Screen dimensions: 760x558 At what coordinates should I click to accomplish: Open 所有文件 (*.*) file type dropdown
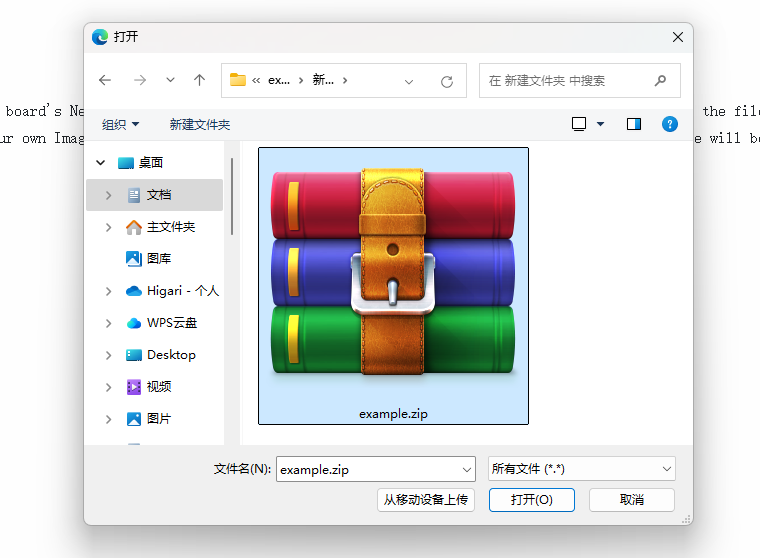pos(582,469)
